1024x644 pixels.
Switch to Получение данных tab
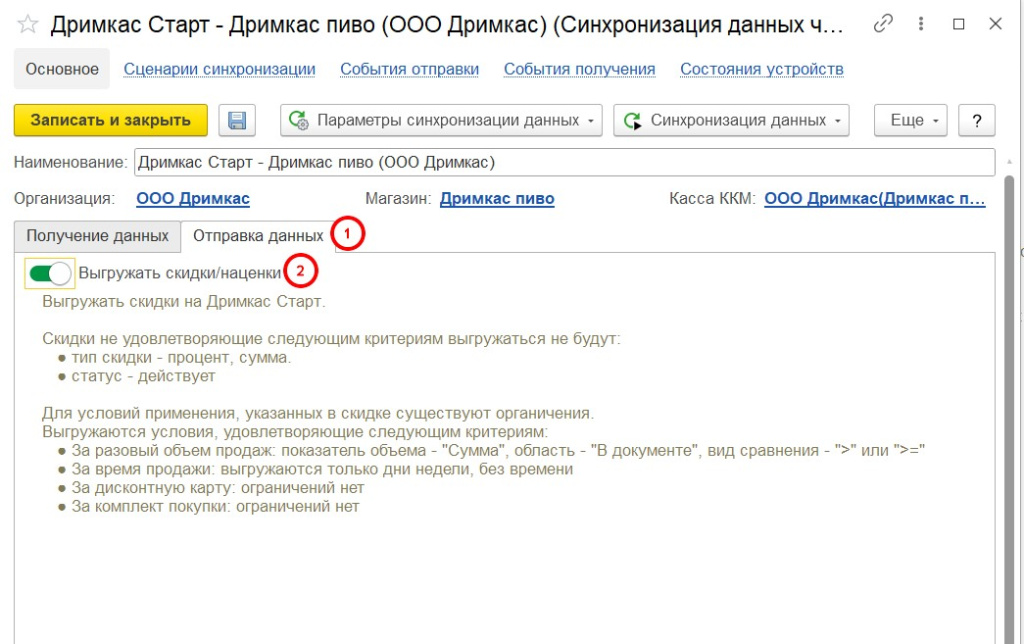[97, 236]
